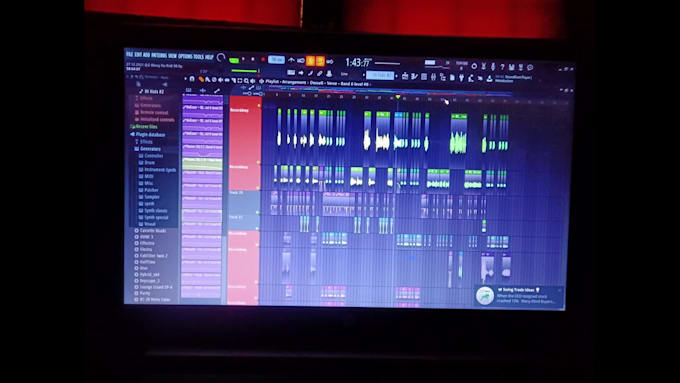680x383 pixels.
Task: Click the plug icon in the toolbar
Action: (x=461, y=78)
